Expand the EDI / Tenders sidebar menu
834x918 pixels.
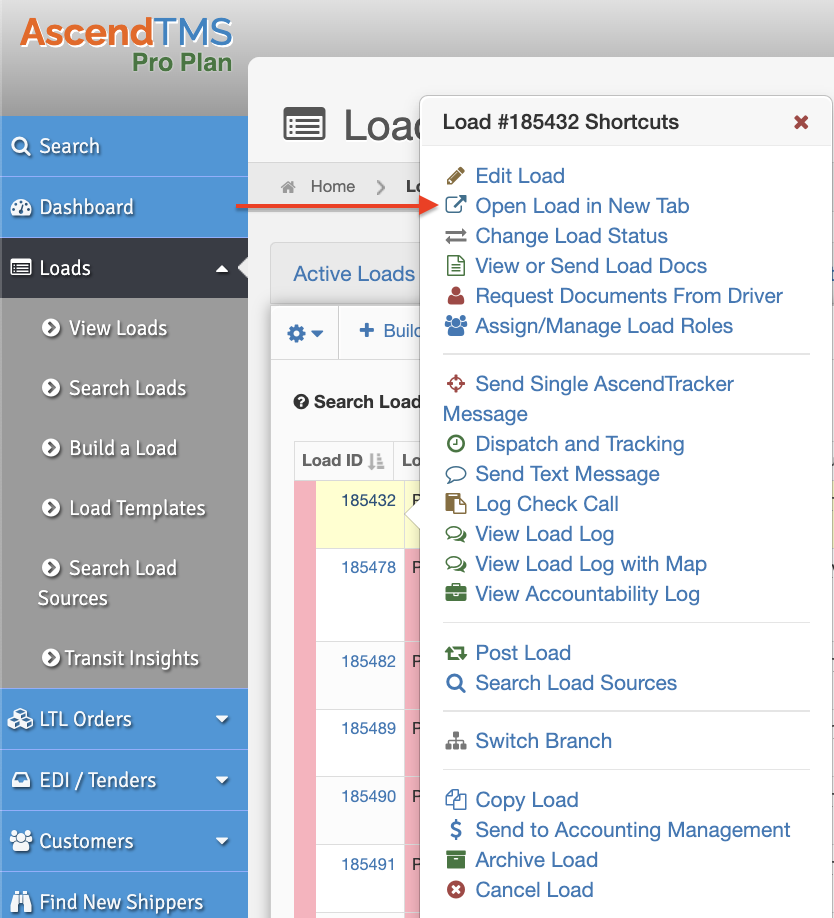pyautogui.click(x=222, y=780)
